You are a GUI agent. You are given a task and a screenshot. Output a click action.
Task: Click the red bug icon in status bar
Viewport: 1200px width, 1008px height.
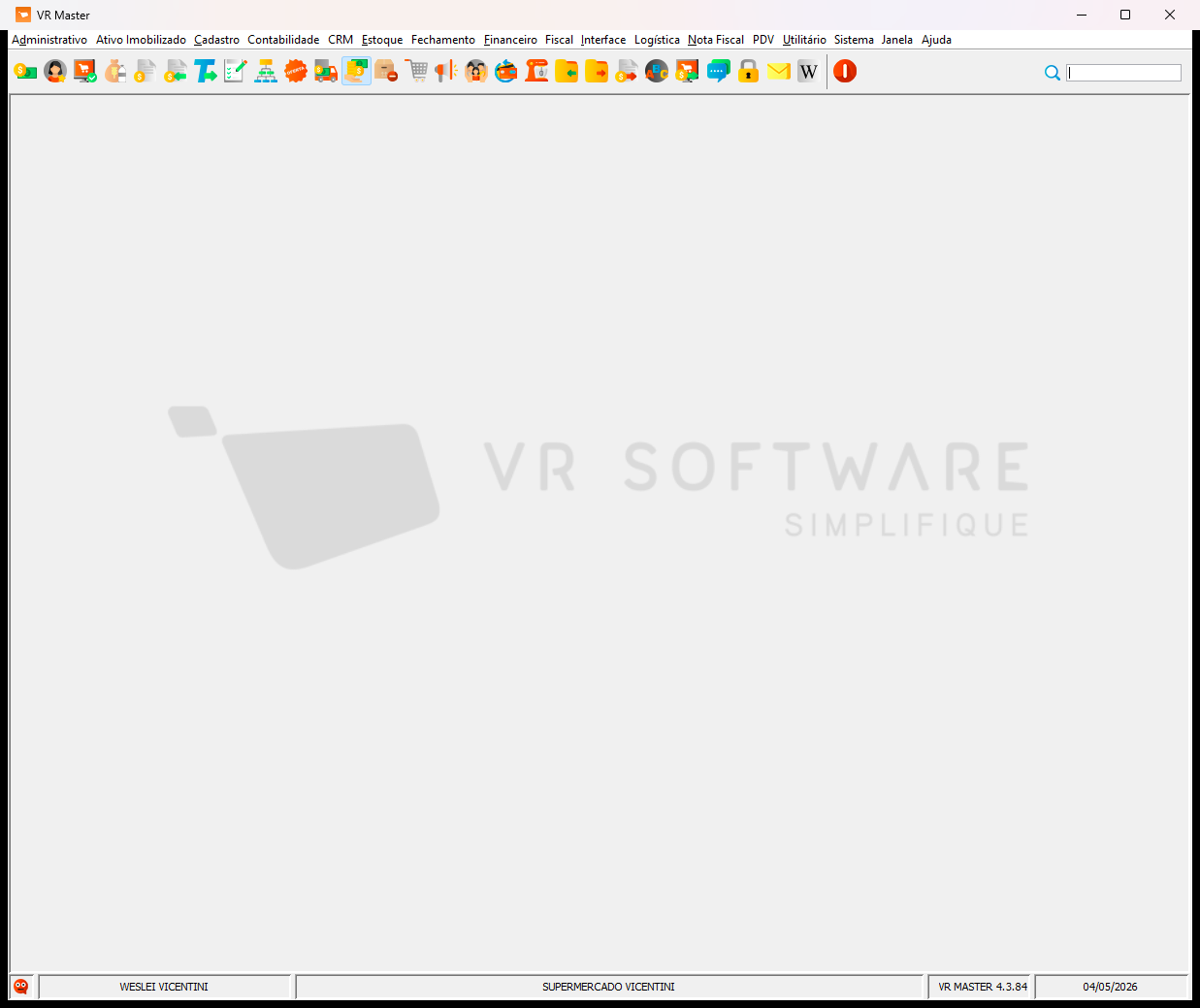[x=20, y=987]
